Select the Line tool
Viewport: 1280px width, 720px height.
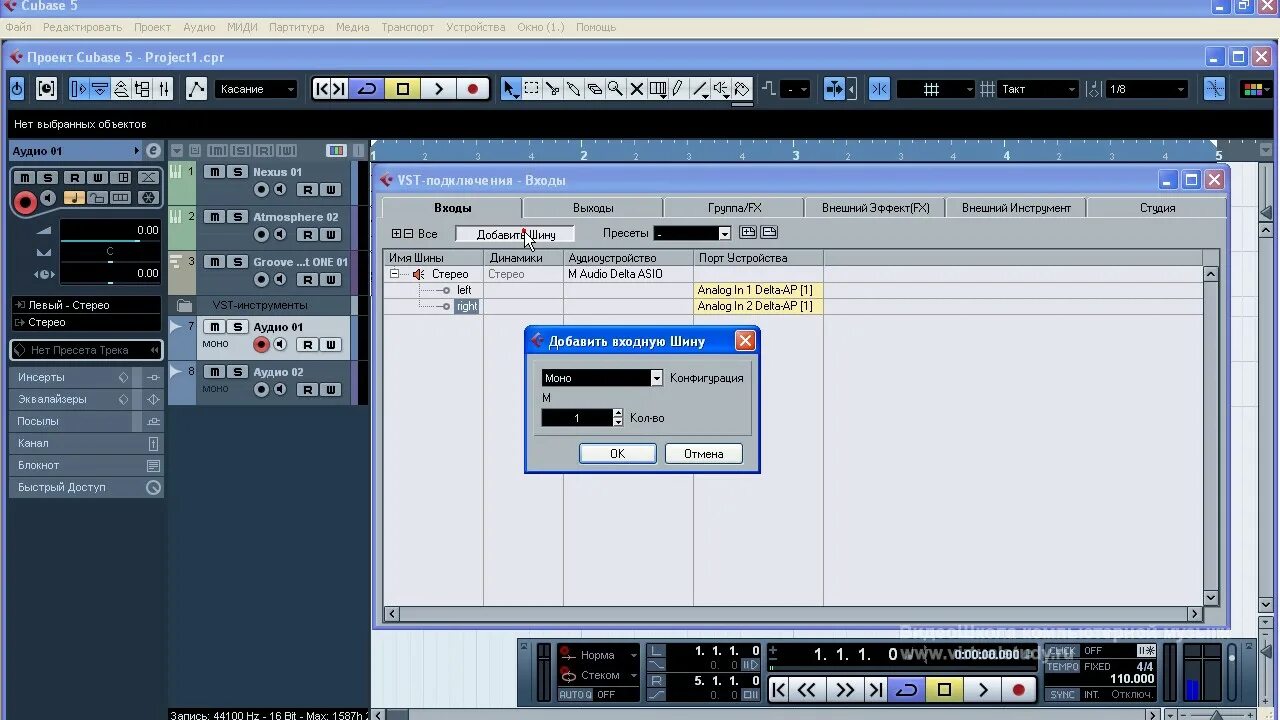point(700,89)
